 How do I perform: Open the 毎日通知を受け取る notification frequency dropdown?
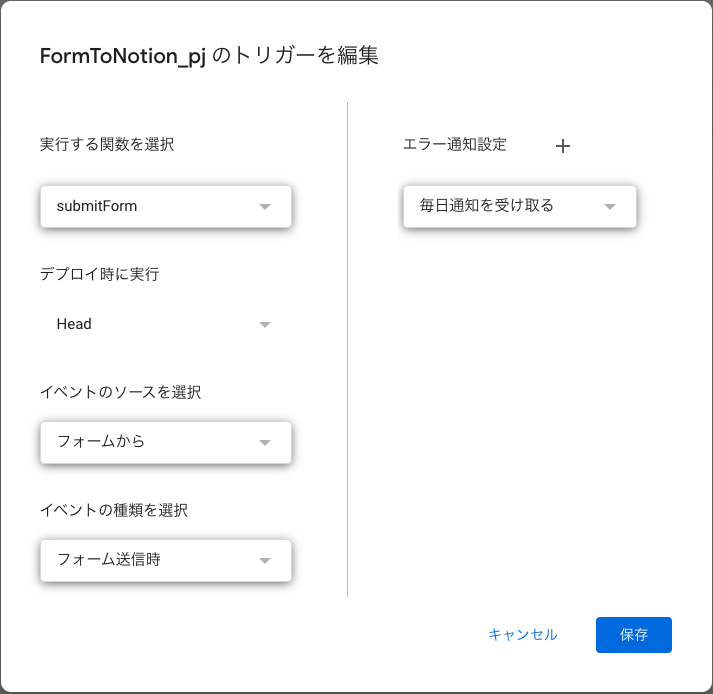click(x=520, y=206)
